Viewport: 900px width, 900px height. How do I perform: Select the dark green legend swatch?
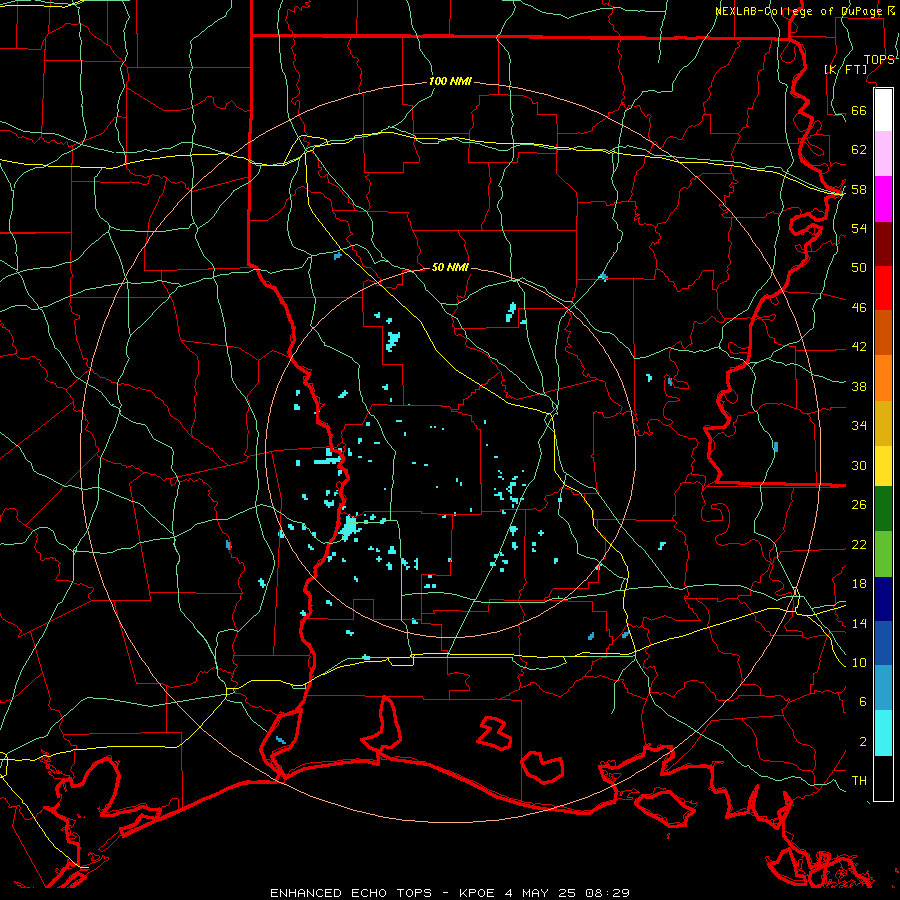coord(883,509)
